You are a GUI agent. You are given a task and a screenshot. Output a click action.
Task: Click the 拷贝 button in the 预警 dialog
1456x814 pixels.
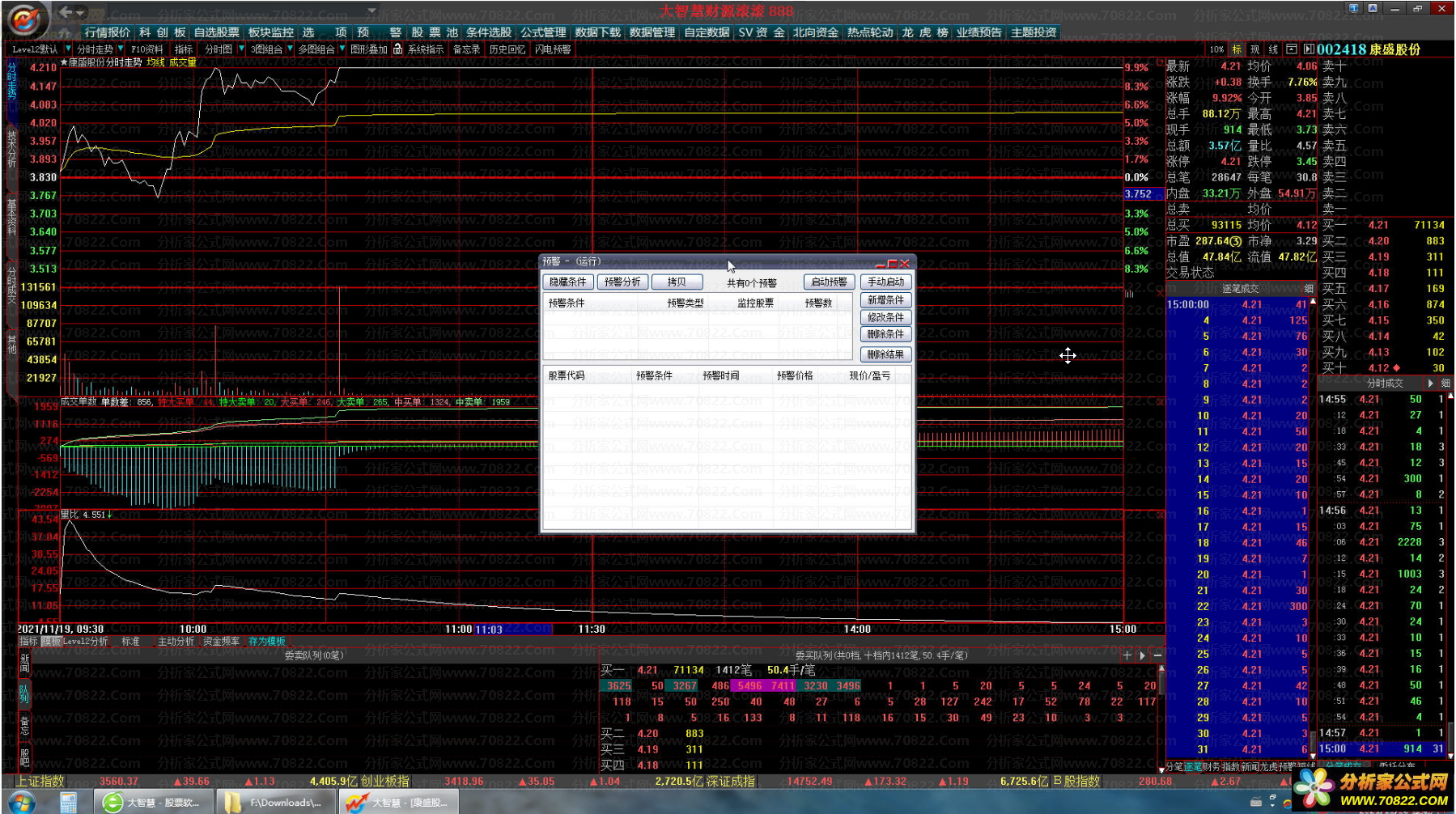[677, 282]
